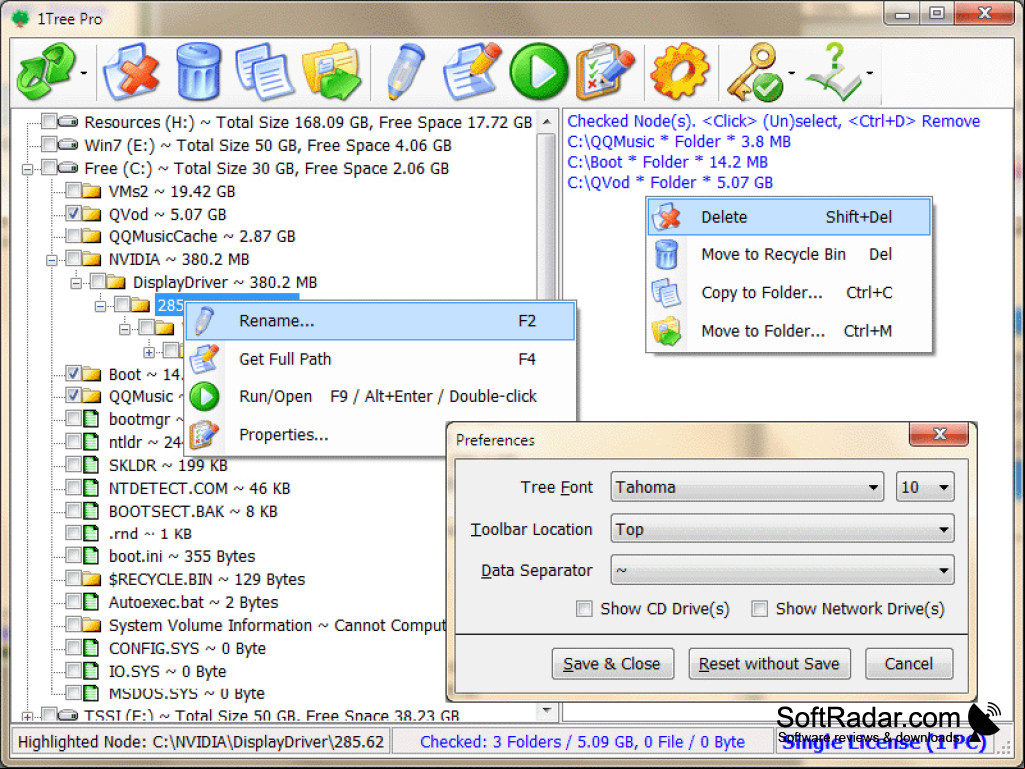The height and width of the screenshot is (769, 1025).
Task: Click the Reset without Save button
Action: (x=769, y=664)
